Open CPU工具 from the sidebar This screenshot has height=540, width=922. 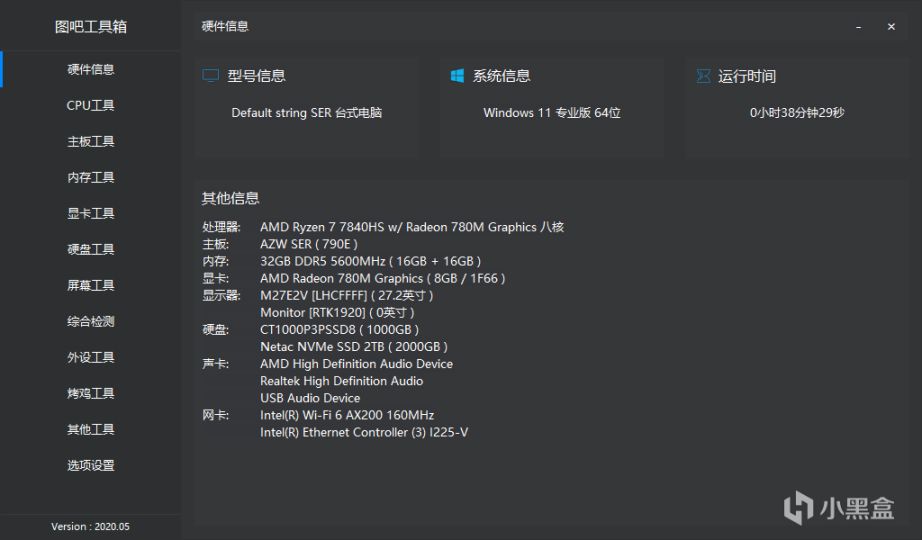pyautogui.click(x=91, y=105)
